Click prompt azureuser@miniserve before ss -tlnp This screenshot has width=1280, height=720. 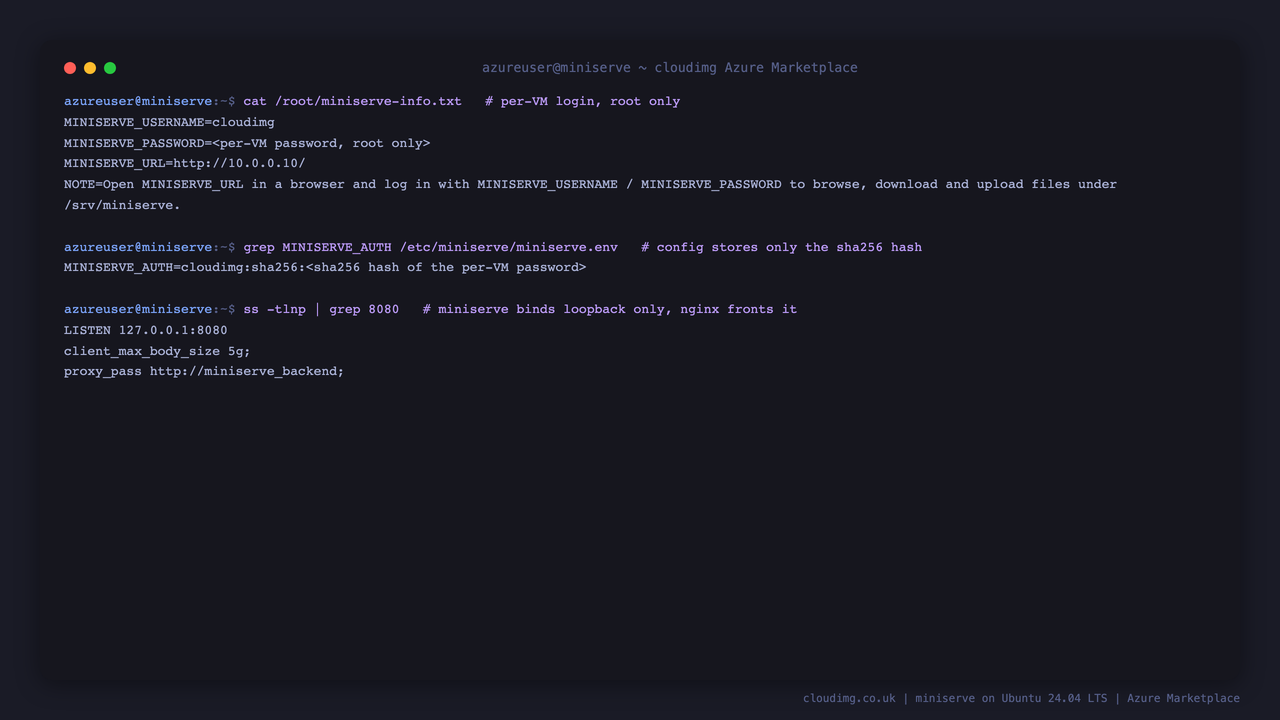click(x=138, y=309)
